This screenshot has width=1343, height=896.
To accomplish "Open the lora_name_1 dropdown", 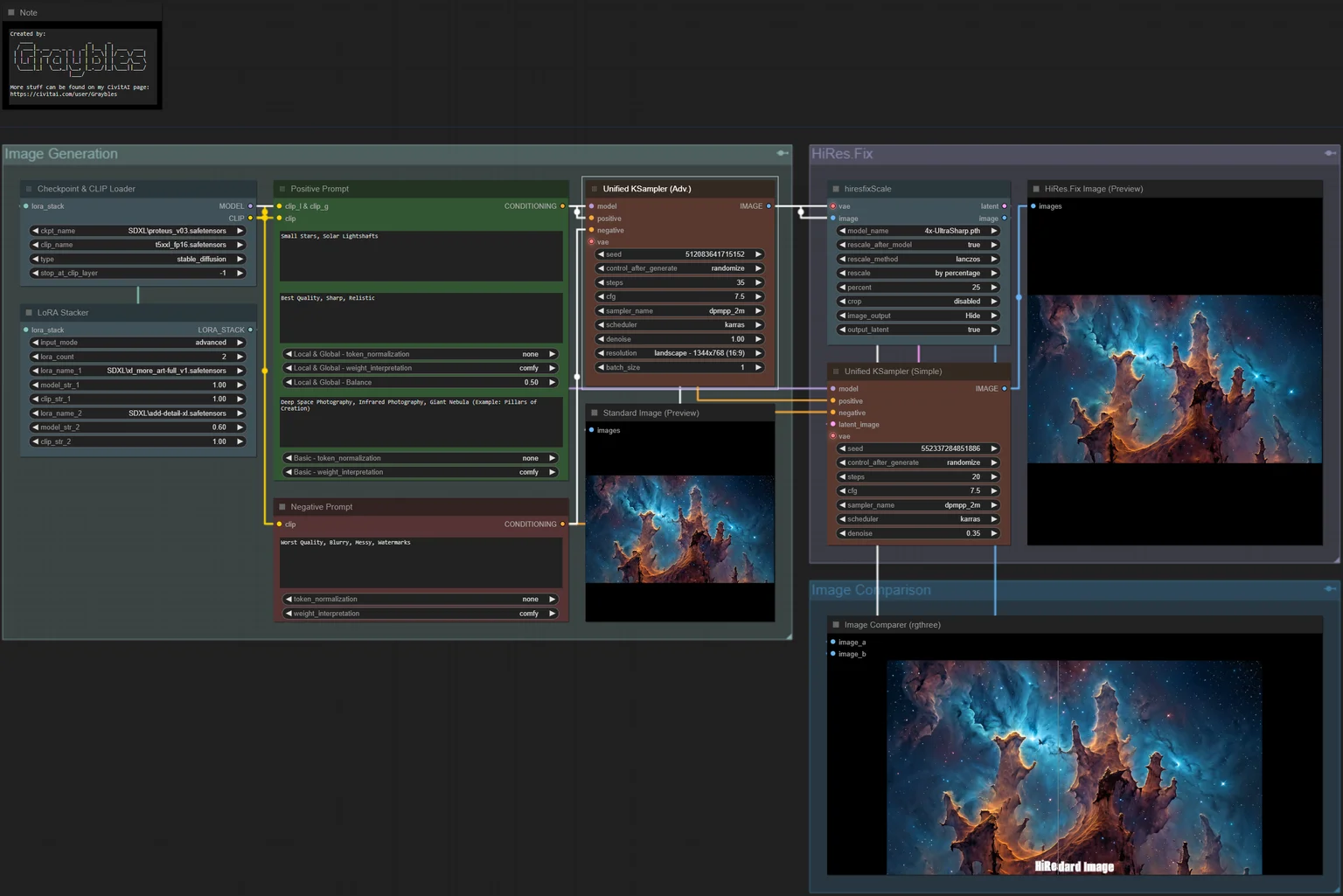I will 137,371.
